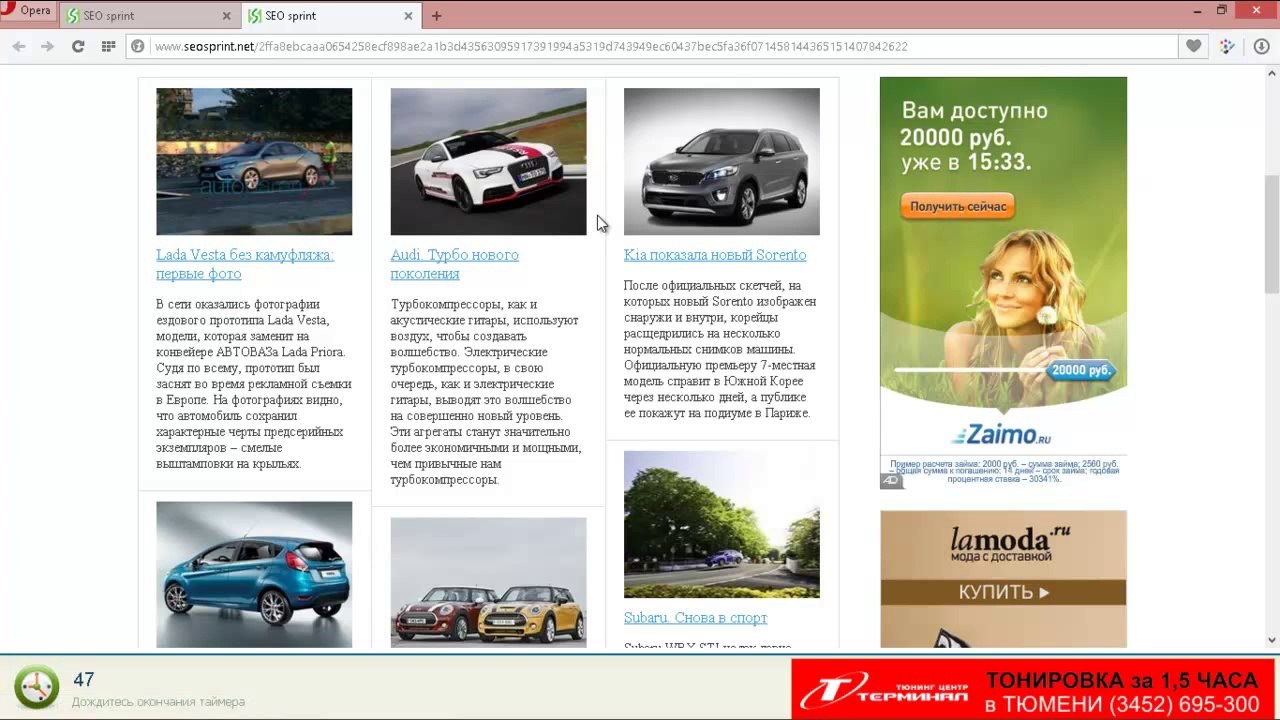
Task: Reload the current page
Action: 78,46
